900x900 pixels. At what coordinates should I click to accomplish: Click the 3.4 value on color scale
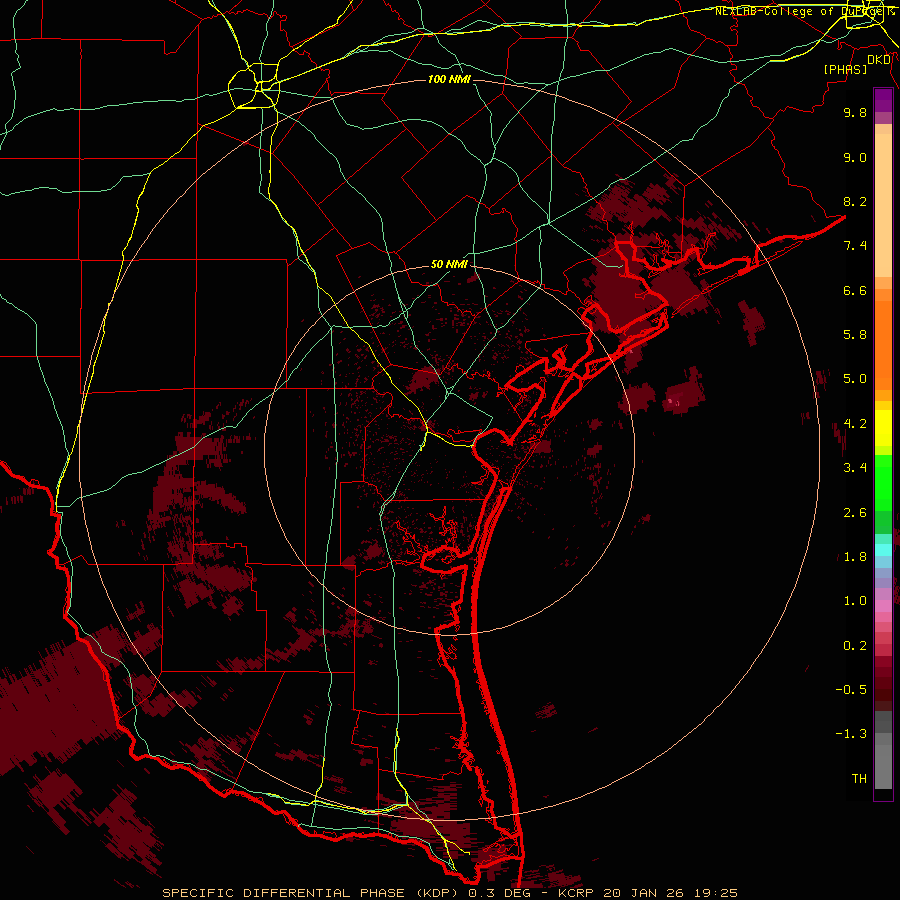[855, 468]
